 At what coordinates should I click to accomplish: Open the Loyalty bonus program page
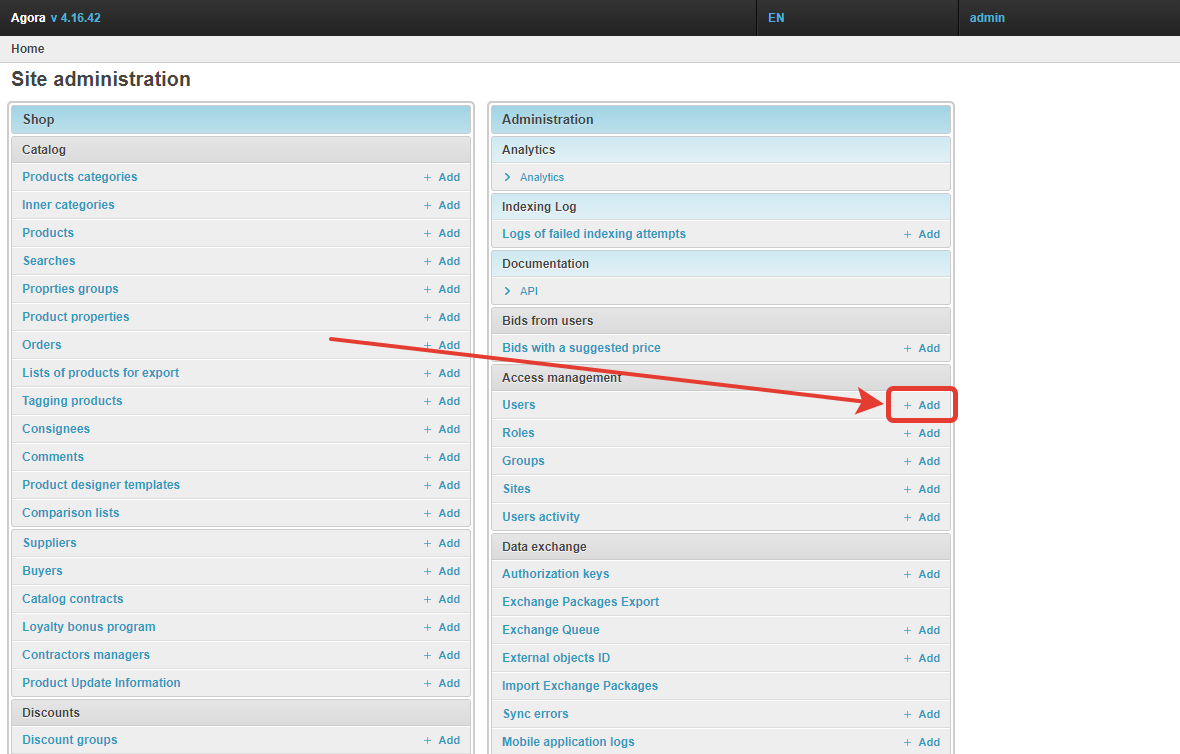(x=89, y=627)
